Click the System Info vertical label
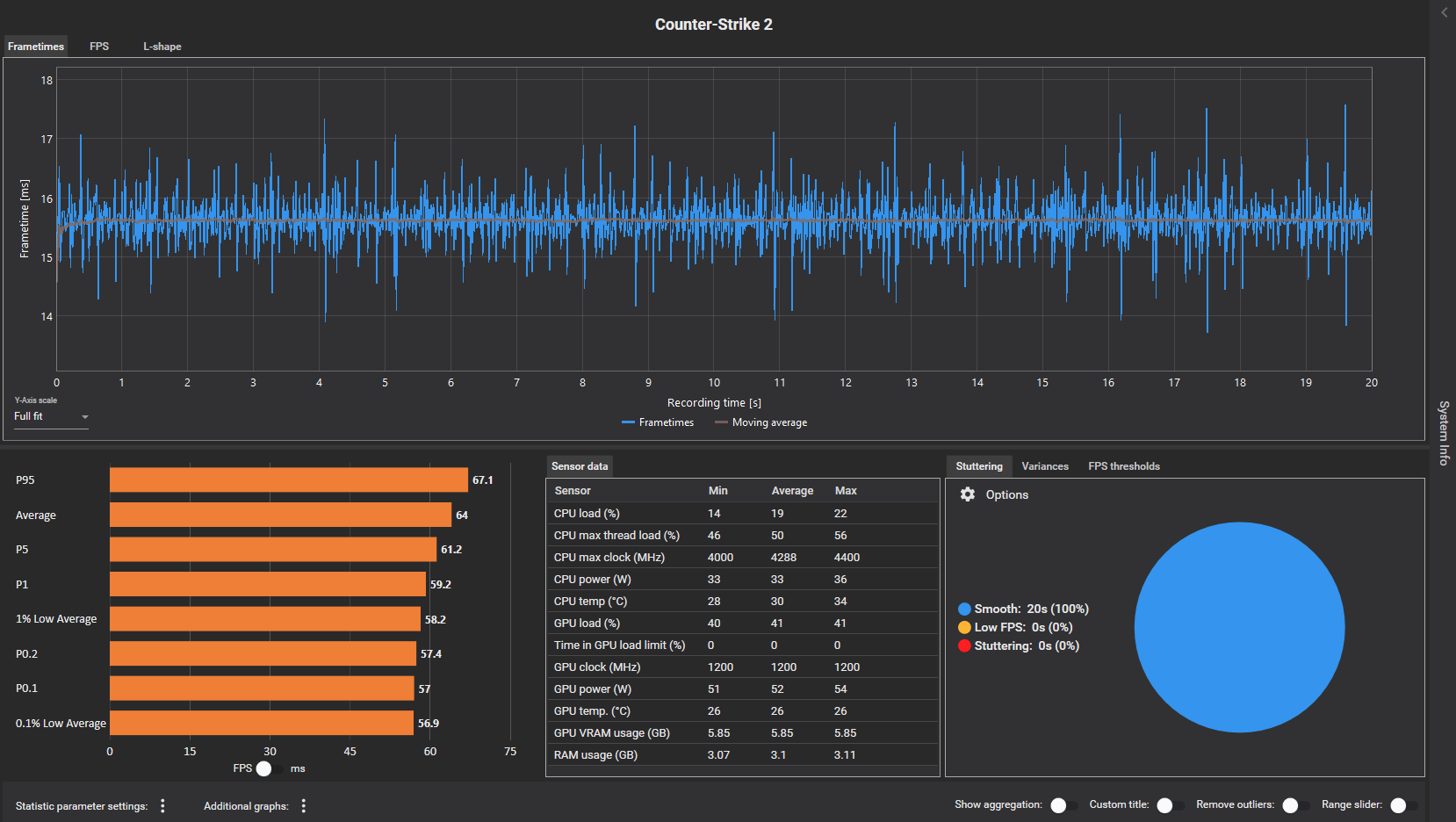 click(1444, 433)
